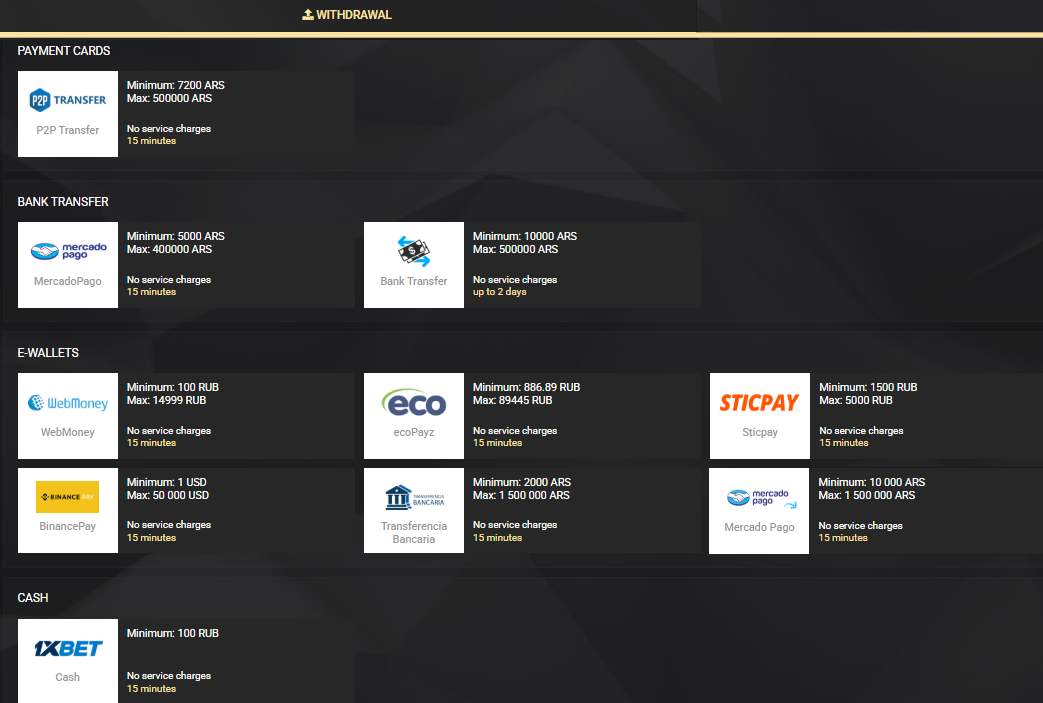The height and width of the screenshot is (703, 1043).
Task: Click the E-Wallets section heading
Action: (x=48, y=353)
